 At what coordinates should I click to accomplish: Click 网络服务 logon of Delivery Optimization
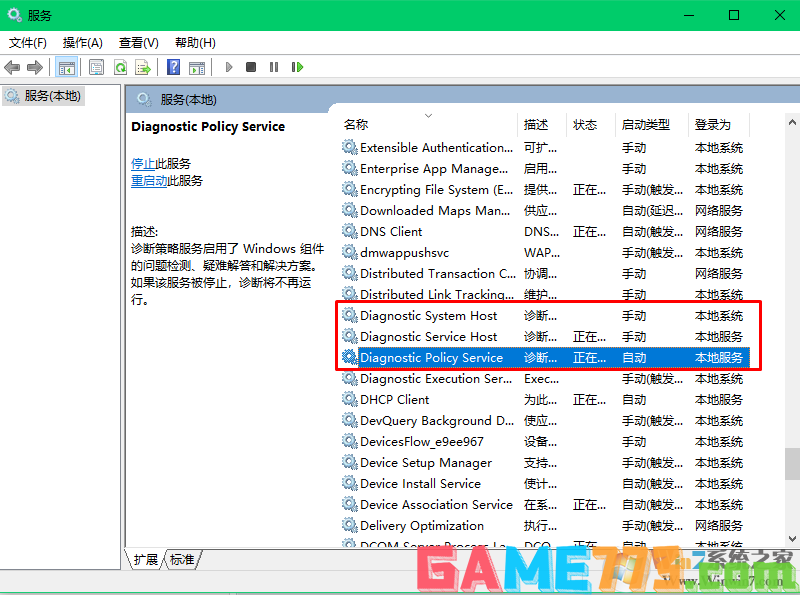(x=718, y=526)
